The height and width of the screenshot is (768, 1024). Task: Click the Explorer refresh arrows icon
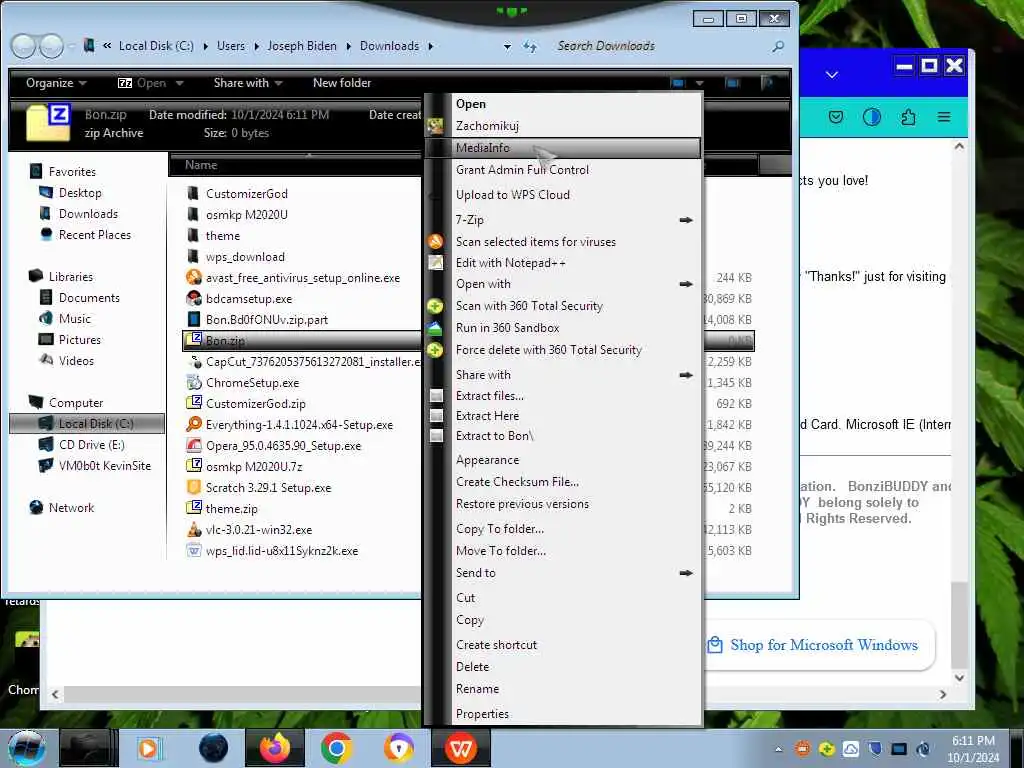(x=530, y=46)
